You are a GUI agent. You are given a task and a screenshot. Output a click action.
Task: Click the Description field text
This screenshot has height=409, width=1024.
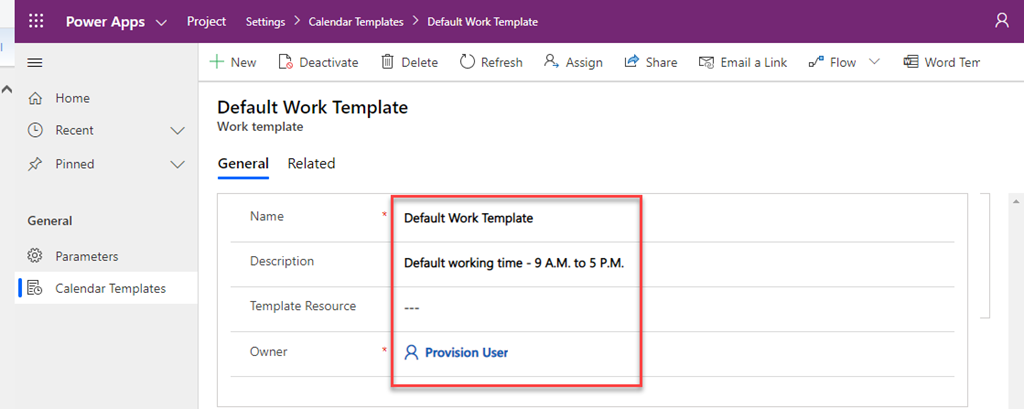tap(520, 262)
